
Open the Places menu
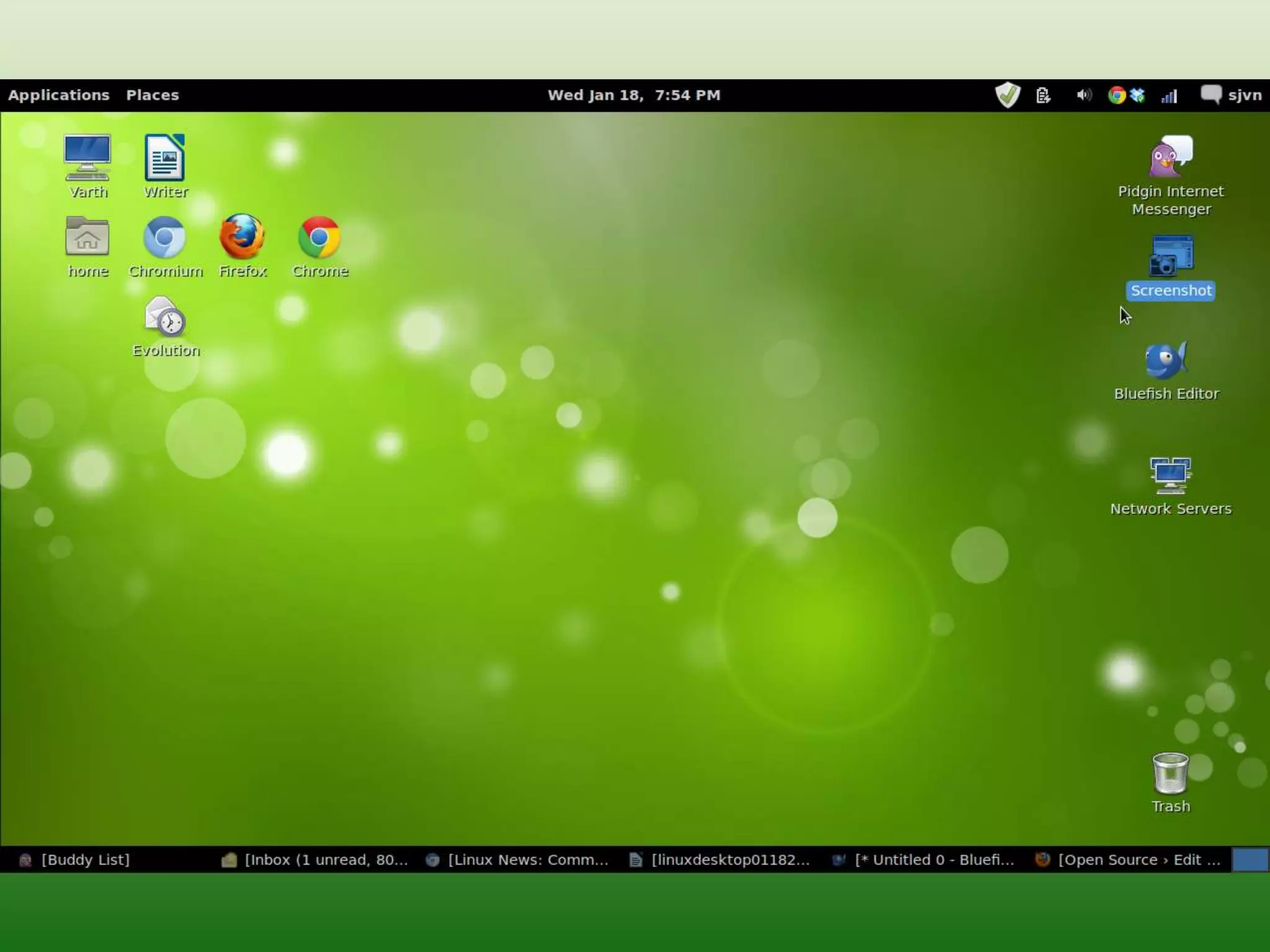point(153,95)
